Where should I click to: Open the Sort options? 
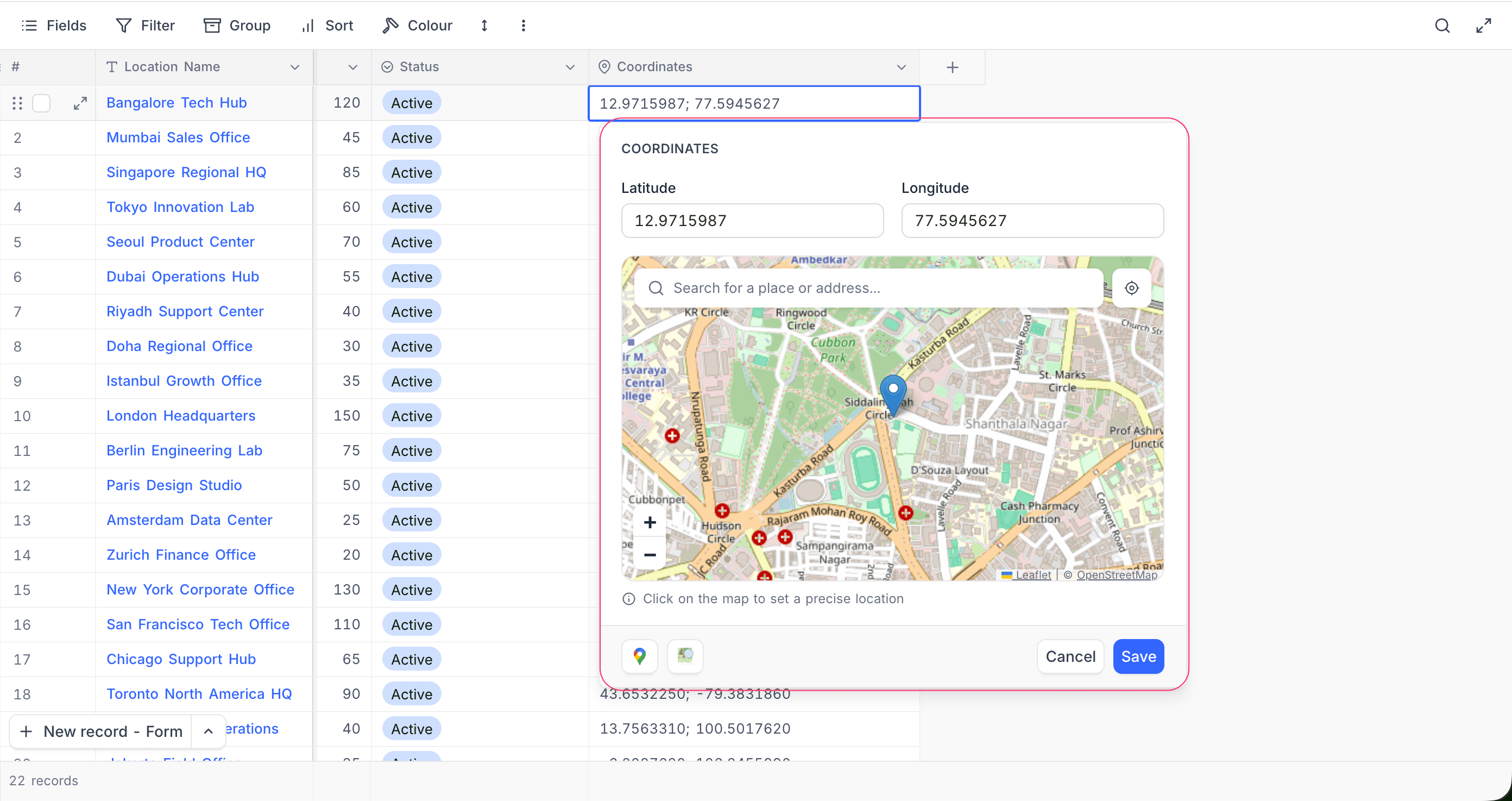(327, 25)
